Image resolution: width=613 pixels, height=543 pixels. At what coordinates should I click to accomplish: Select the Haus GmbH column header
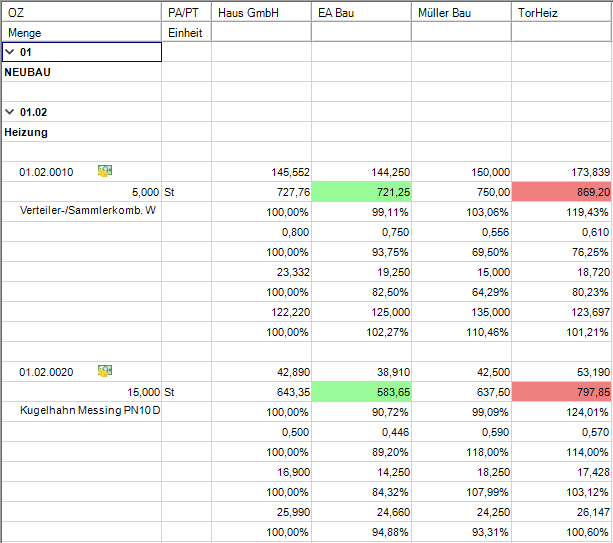261,12
